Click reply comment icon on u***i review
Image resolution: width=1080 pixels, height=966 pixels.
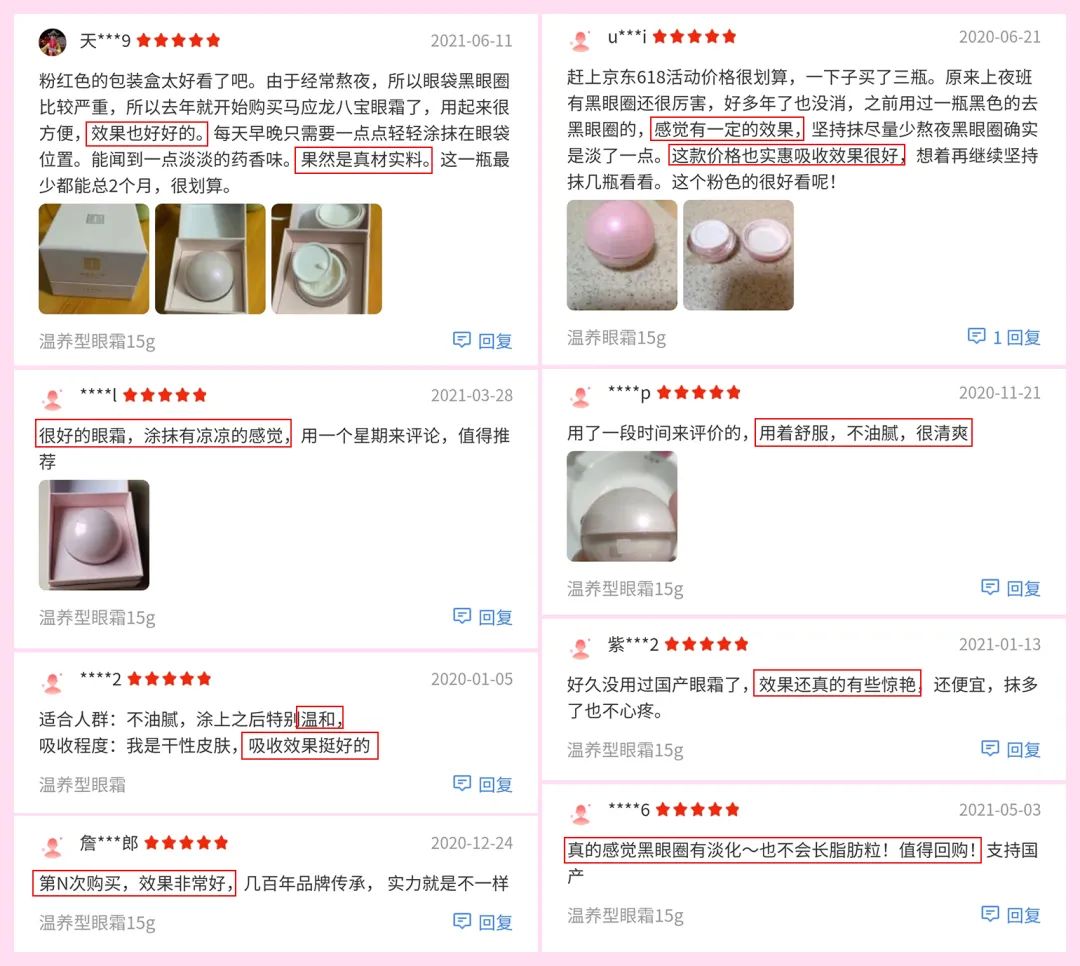977,336
